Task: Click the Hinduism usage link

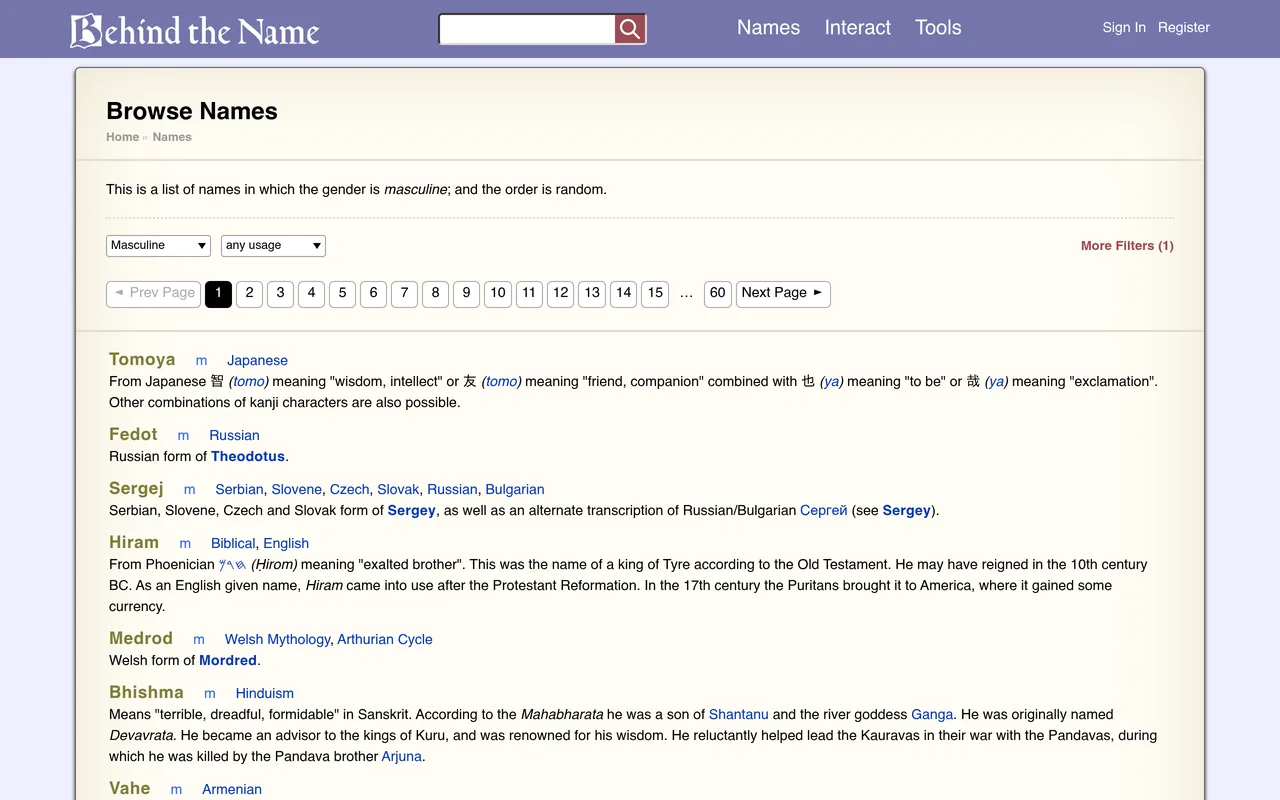Action: click(x=265, y=694)
